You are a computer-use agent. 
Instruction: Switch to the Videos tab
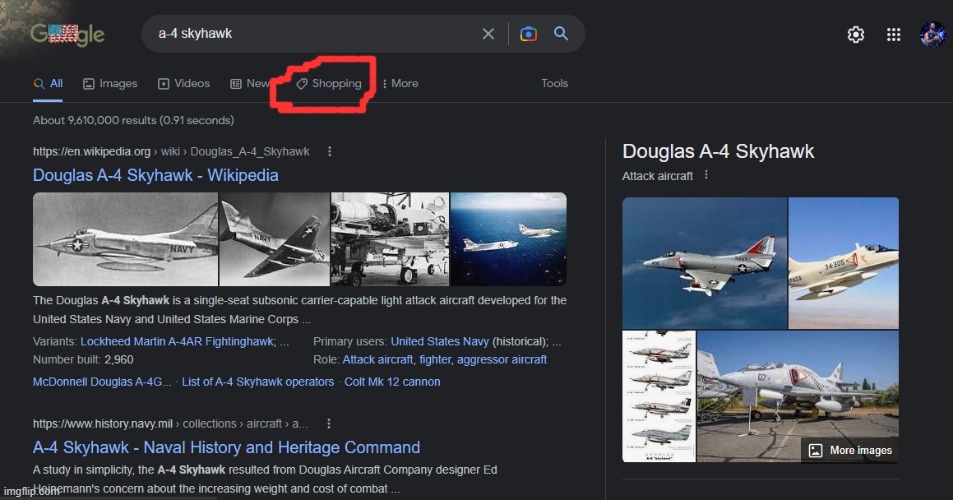coord(184,84)
